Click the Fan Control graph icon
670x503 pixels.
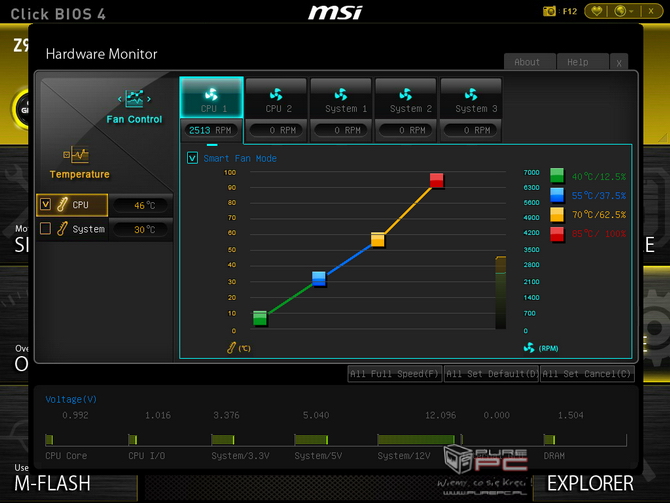(134, 99)
